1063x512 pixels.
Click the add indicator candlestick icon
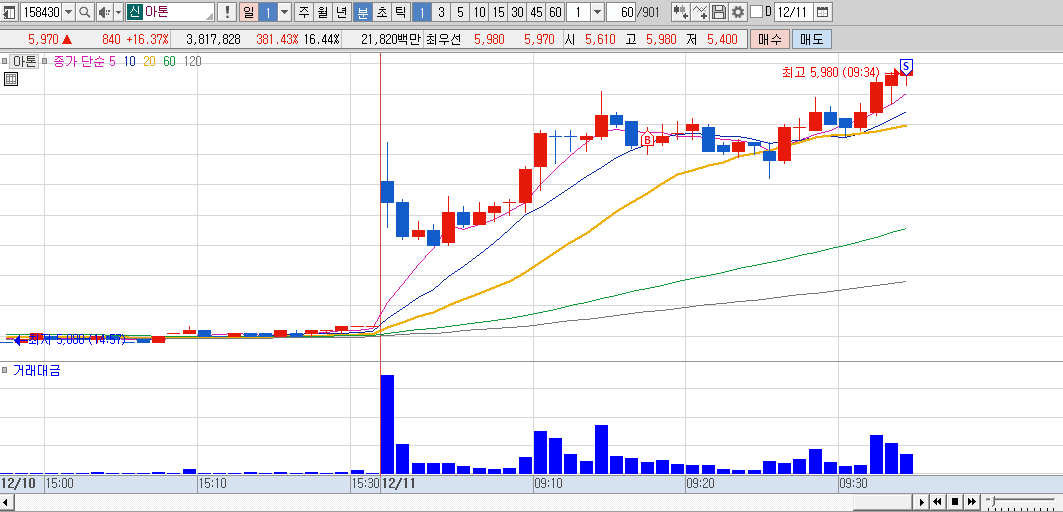click(681, 12)
